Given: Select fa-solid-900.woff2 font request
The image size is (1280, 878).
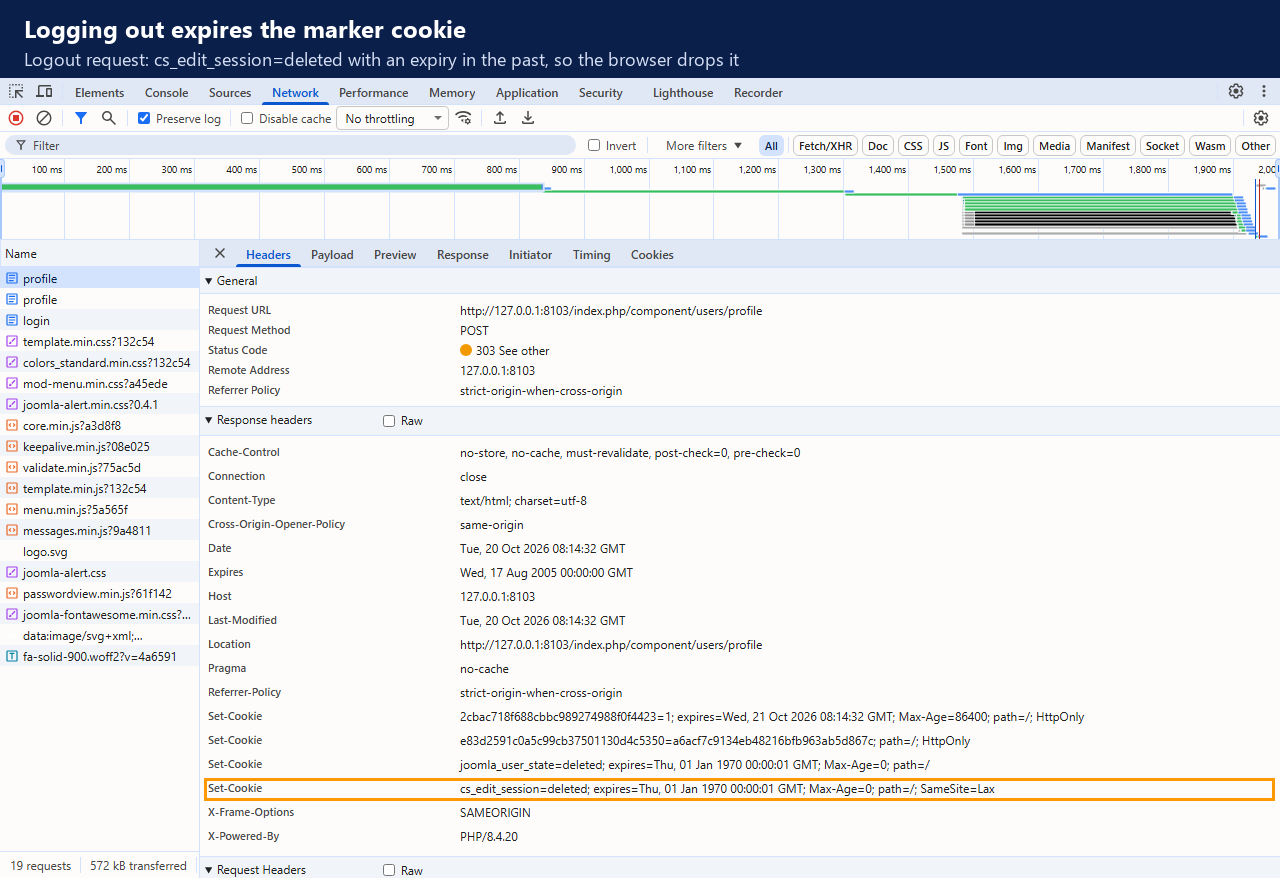Looking at the screenshot, I should pos(100,657).
